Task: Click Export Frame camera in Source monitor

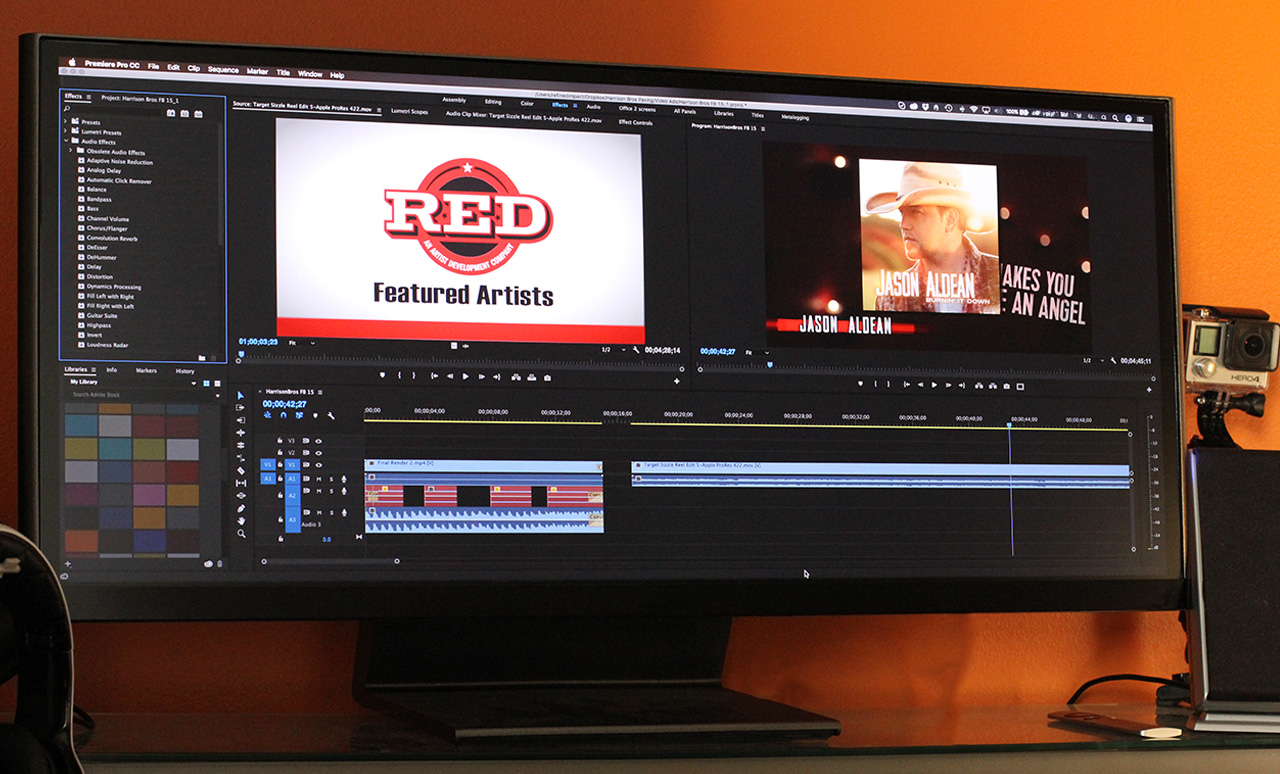Action: tap(547, 377)
